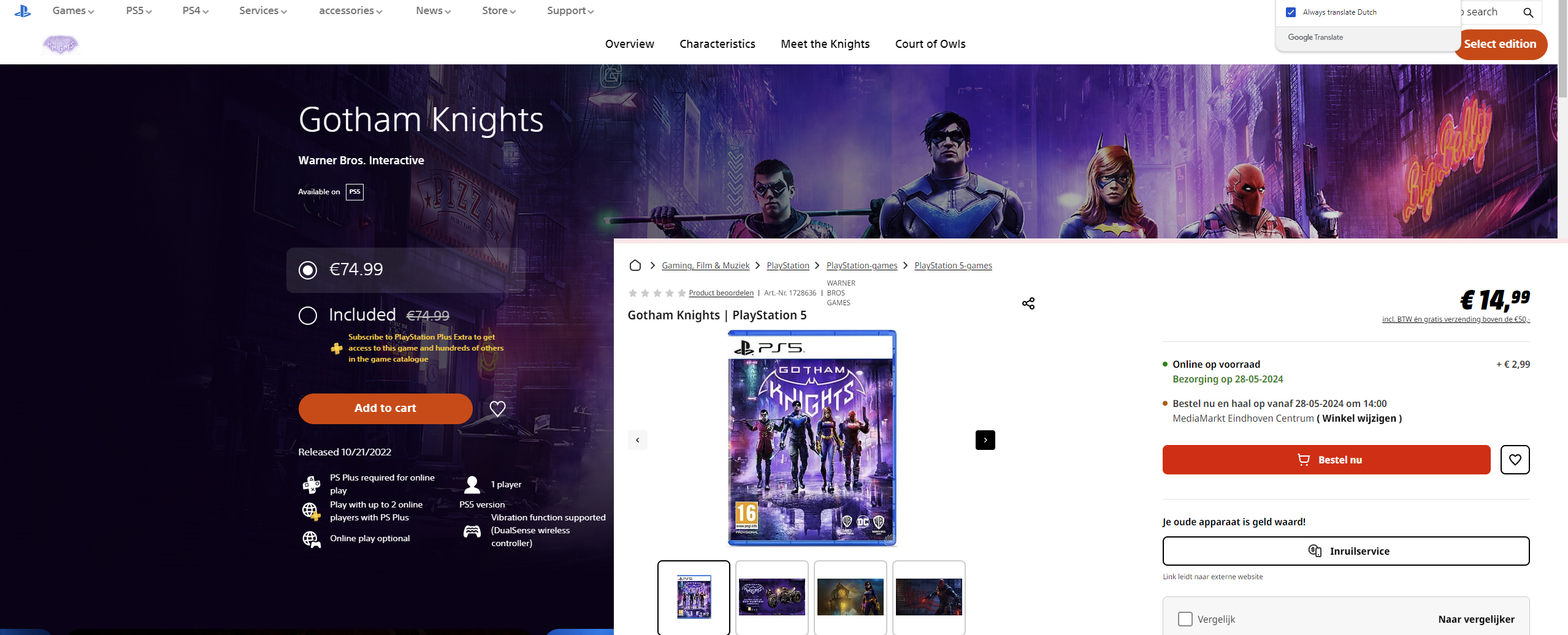Tick the Vergelijk compare checkbox

pos(1185,619)
